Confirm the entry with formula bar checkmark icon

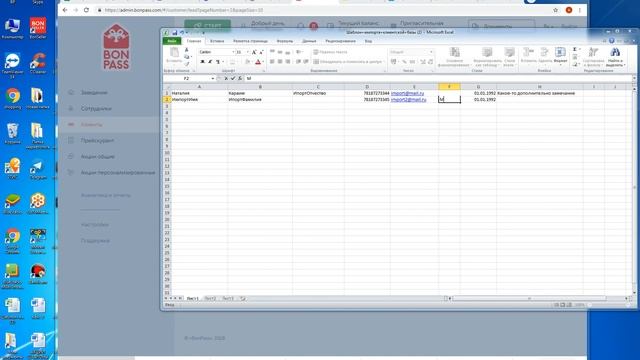point(233,78)
